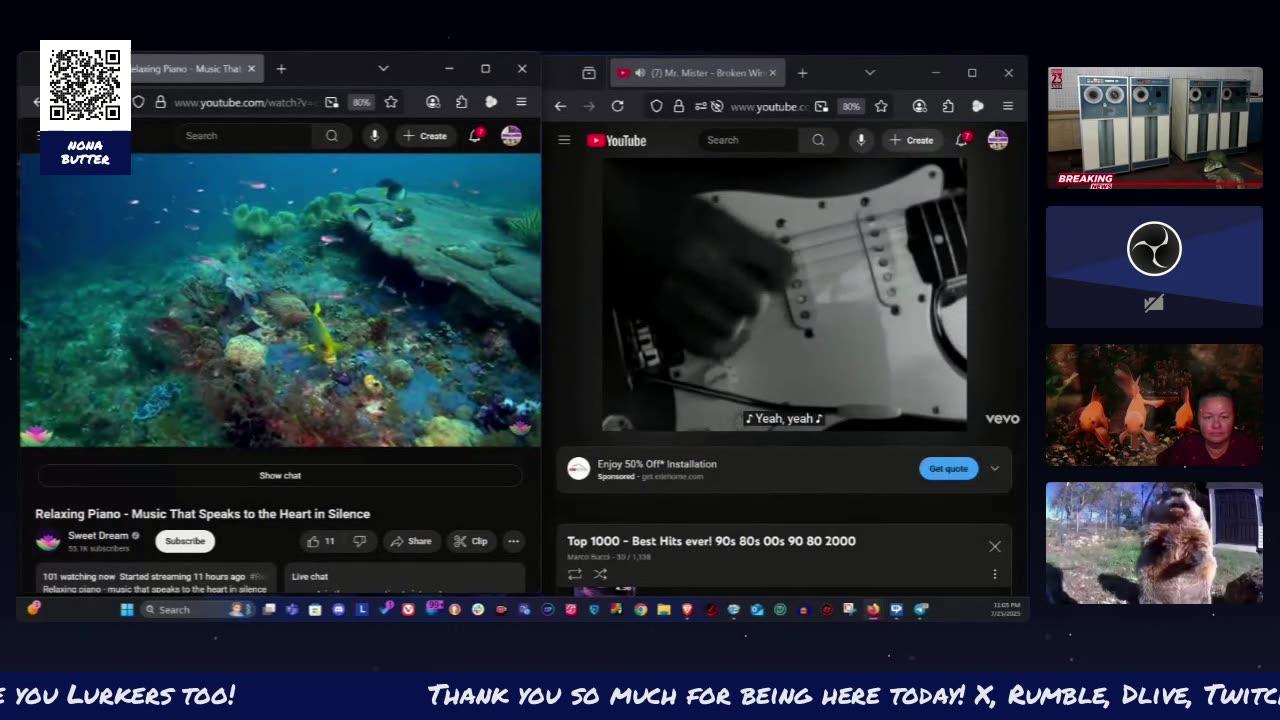Click Show chat button
This screenshot has width=1280, height=720.
point(280,476)
